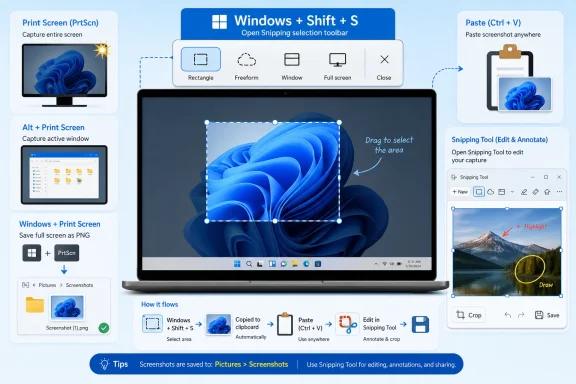Screen dimensions: 576x384
Task: Click the undo arrow in Snipping Tool
Action: 508,315
